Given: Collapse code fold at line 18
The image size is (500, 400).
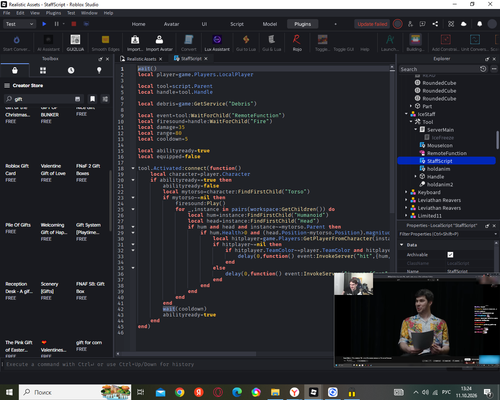Looking at the screenshot, I should [x=133, y=168].
